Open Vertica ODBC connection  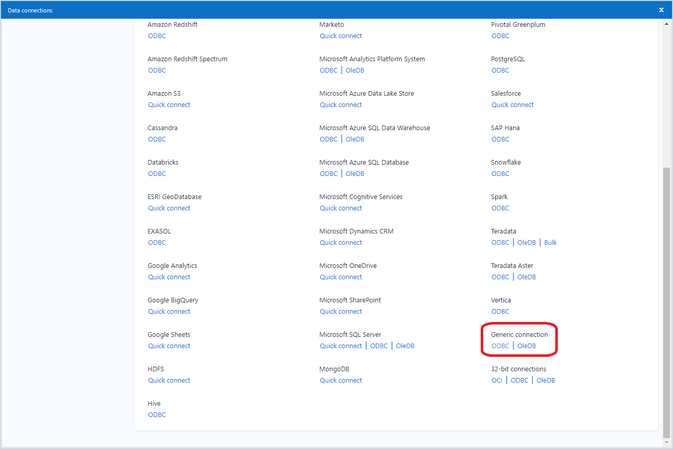[500, 312]
